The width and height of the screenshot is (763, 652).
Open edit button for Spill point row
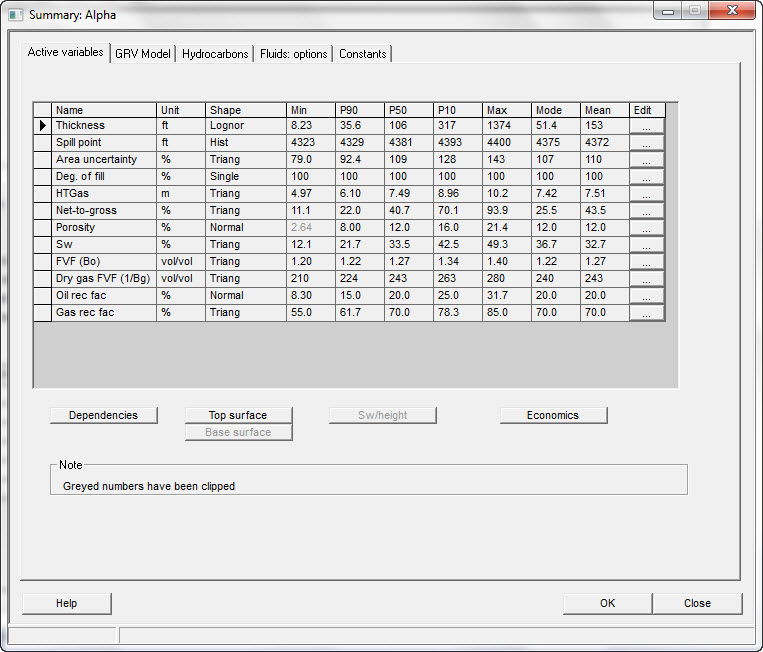[647, 143]
